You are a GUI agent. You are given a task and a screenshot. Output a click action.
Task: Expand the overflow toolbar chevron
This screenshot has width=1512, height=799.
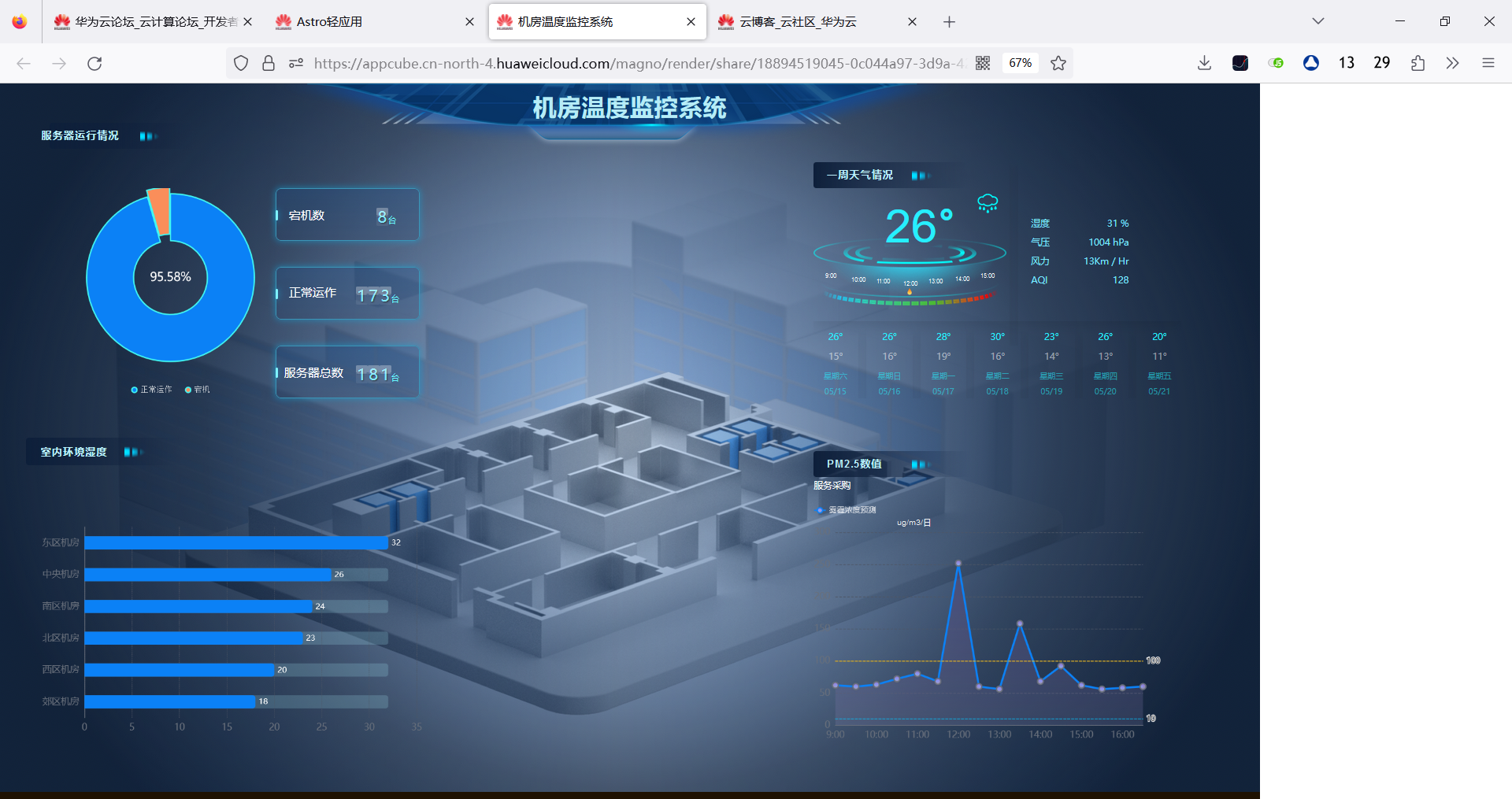1453,63
